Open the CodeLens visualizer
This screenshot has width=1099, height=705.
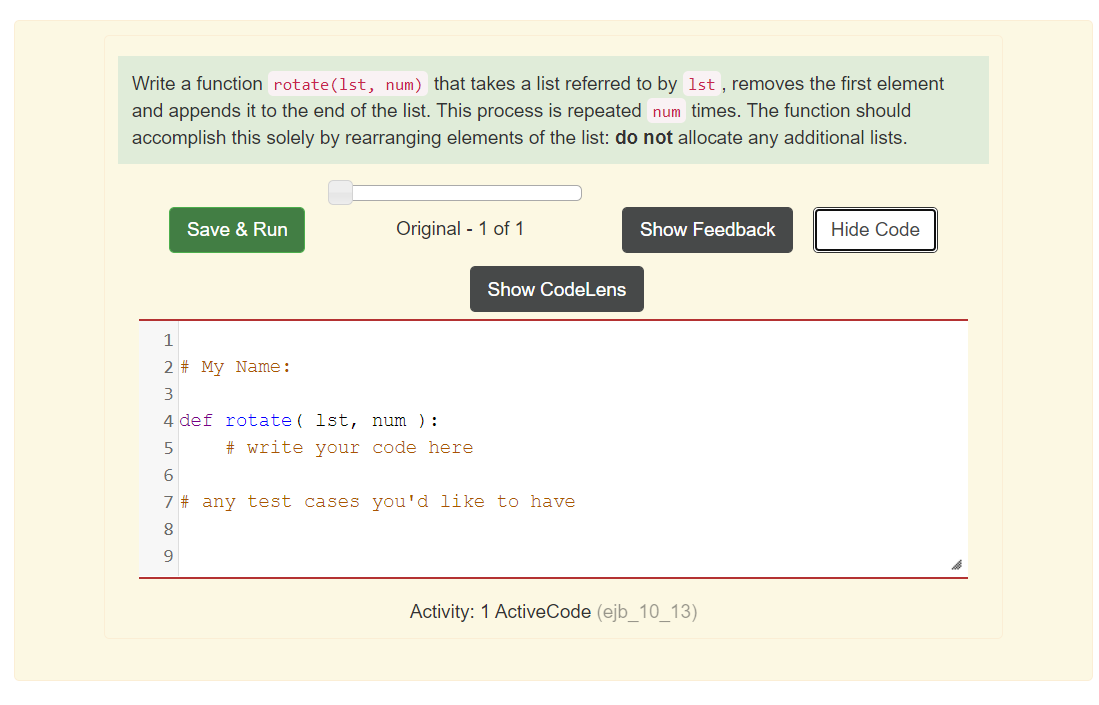(556, 288)
